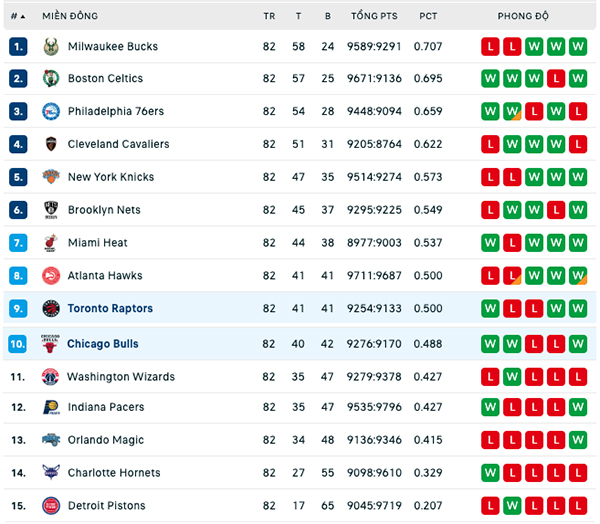Click Milwaukee Bucks' first red L form badge
The width and height of the screenshot is (600, 524).
click(490, 47)
